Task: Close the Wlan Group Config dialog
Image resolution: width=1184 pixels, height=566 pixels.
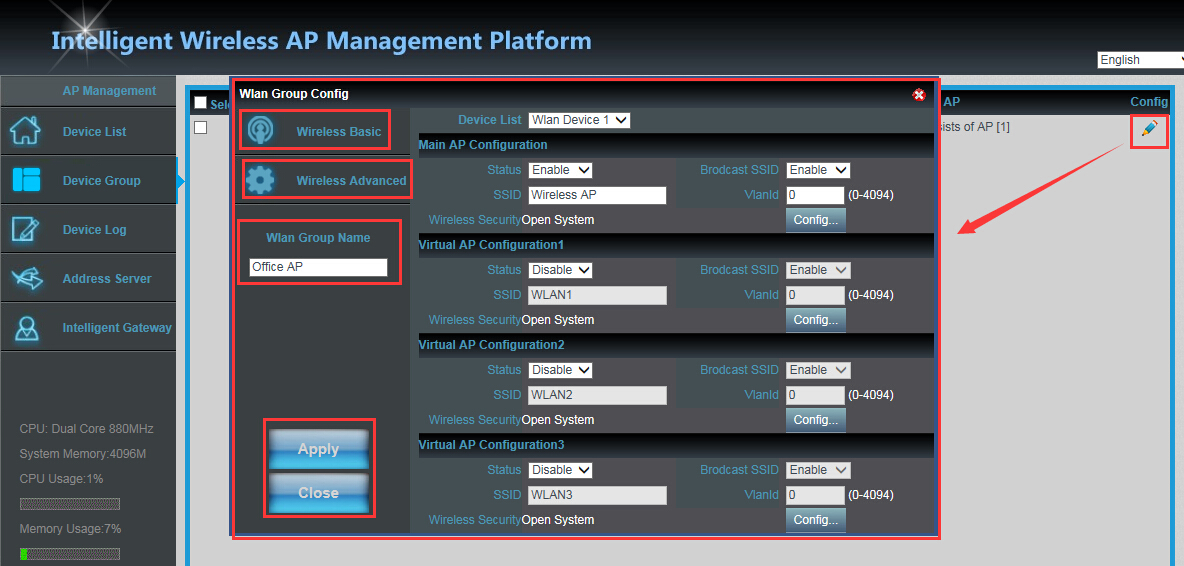Action: point(919,94)
